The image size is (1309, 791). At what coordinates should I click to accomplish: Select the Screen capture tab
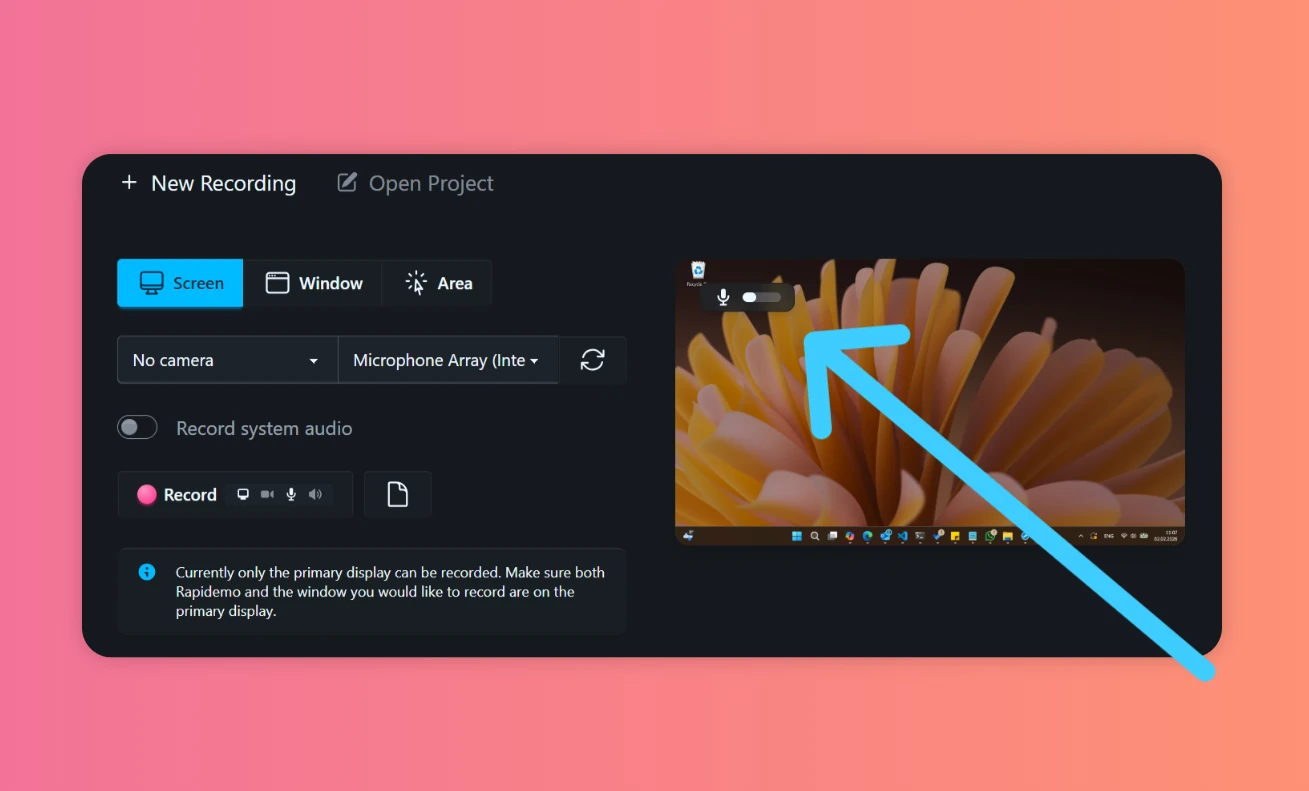tap(180, 283)
